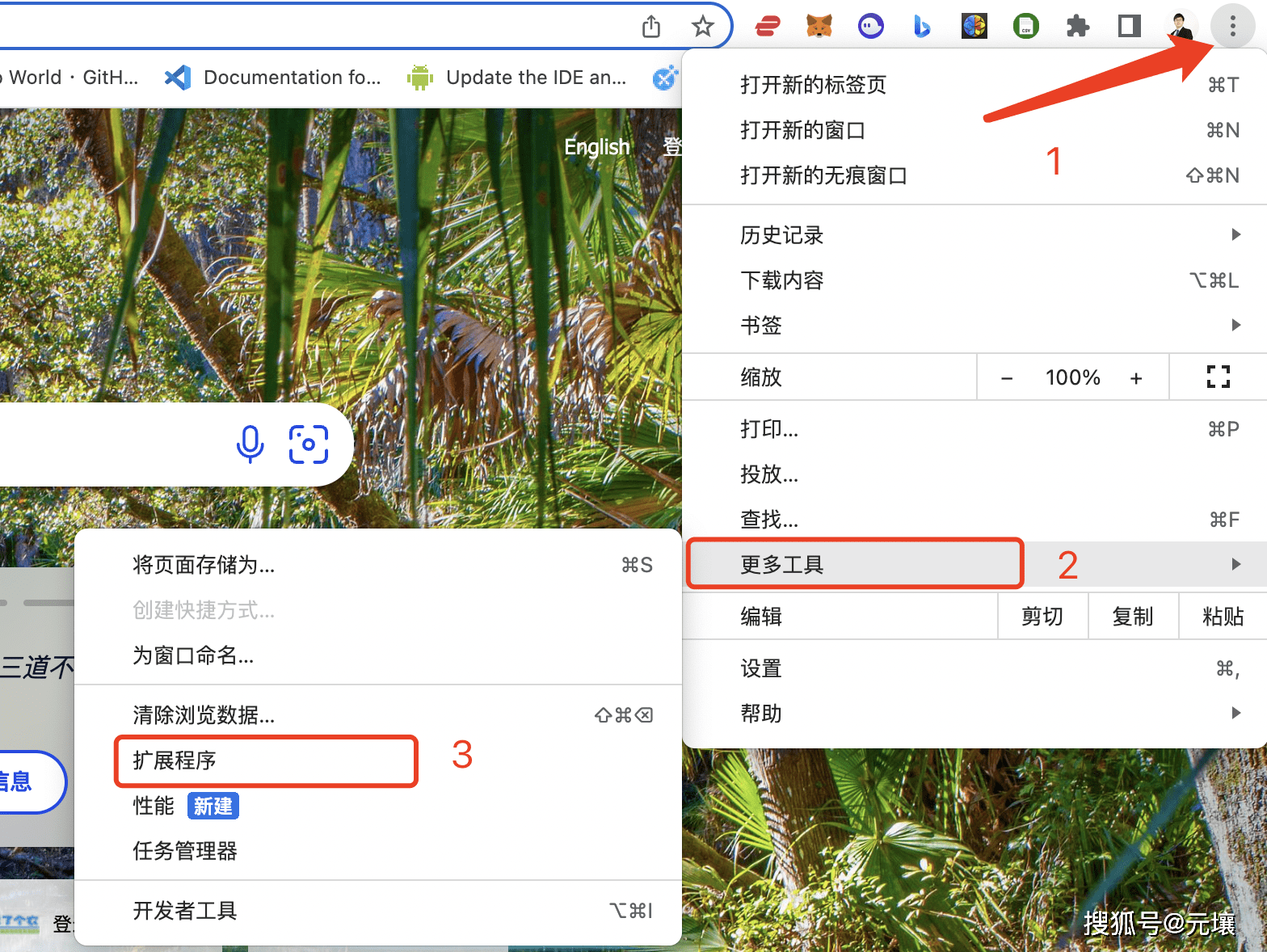Open the user profile avatar
The width and height of the screenshot is (1267, 952).
coord(1181,27)
